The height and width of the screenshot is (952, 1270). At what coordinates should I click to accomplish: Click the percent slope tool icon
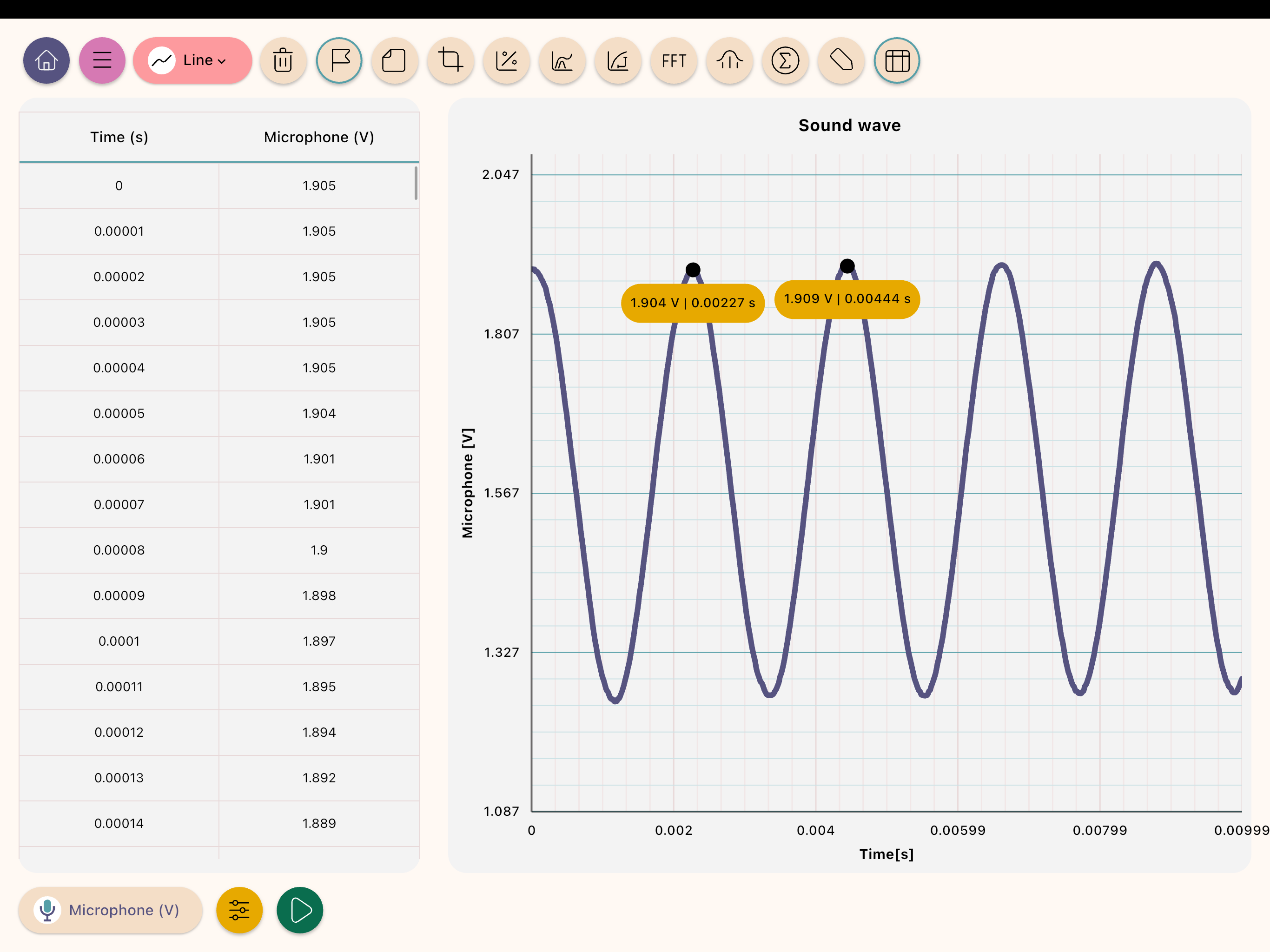pyautogui.click(x=506, y=60)
